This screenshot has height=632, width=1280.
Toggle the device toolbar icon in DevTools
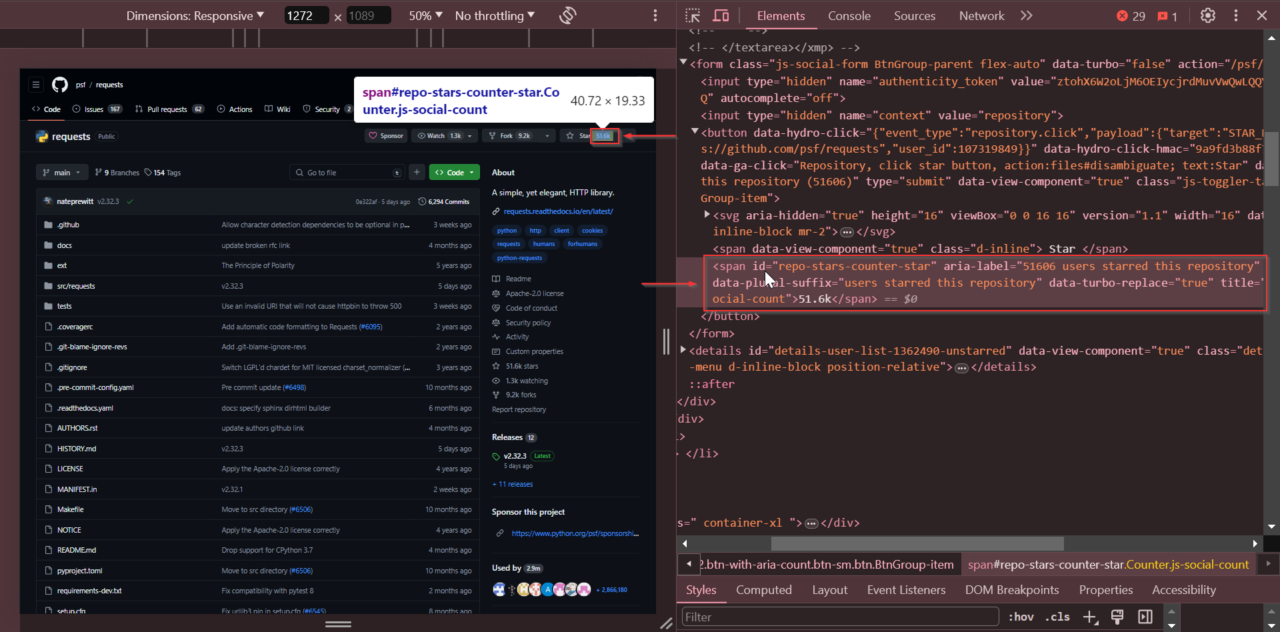[x=720, y=16]
